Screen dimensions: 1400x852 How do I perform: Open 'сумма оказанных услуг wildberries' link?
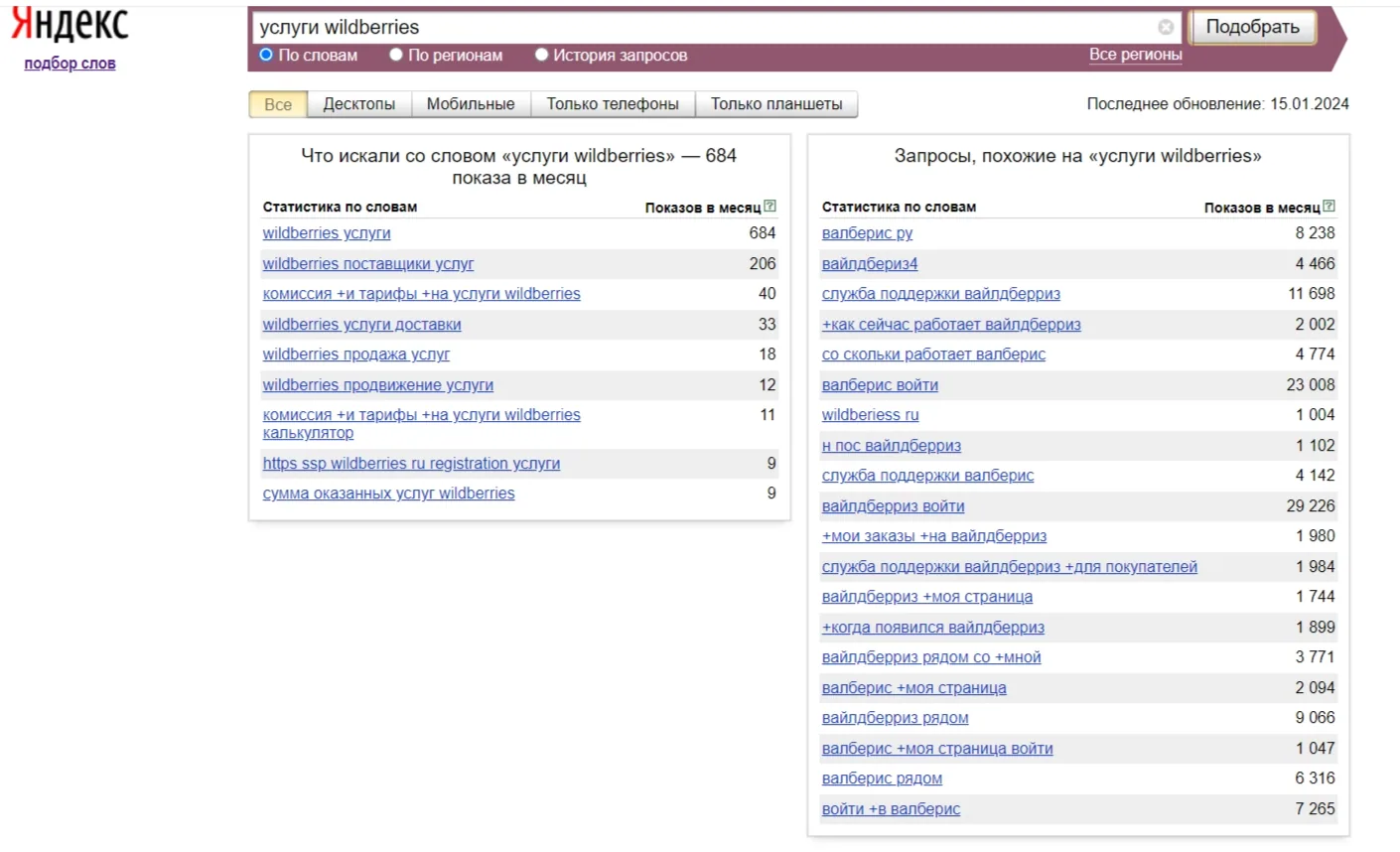(x=389, y=494)
